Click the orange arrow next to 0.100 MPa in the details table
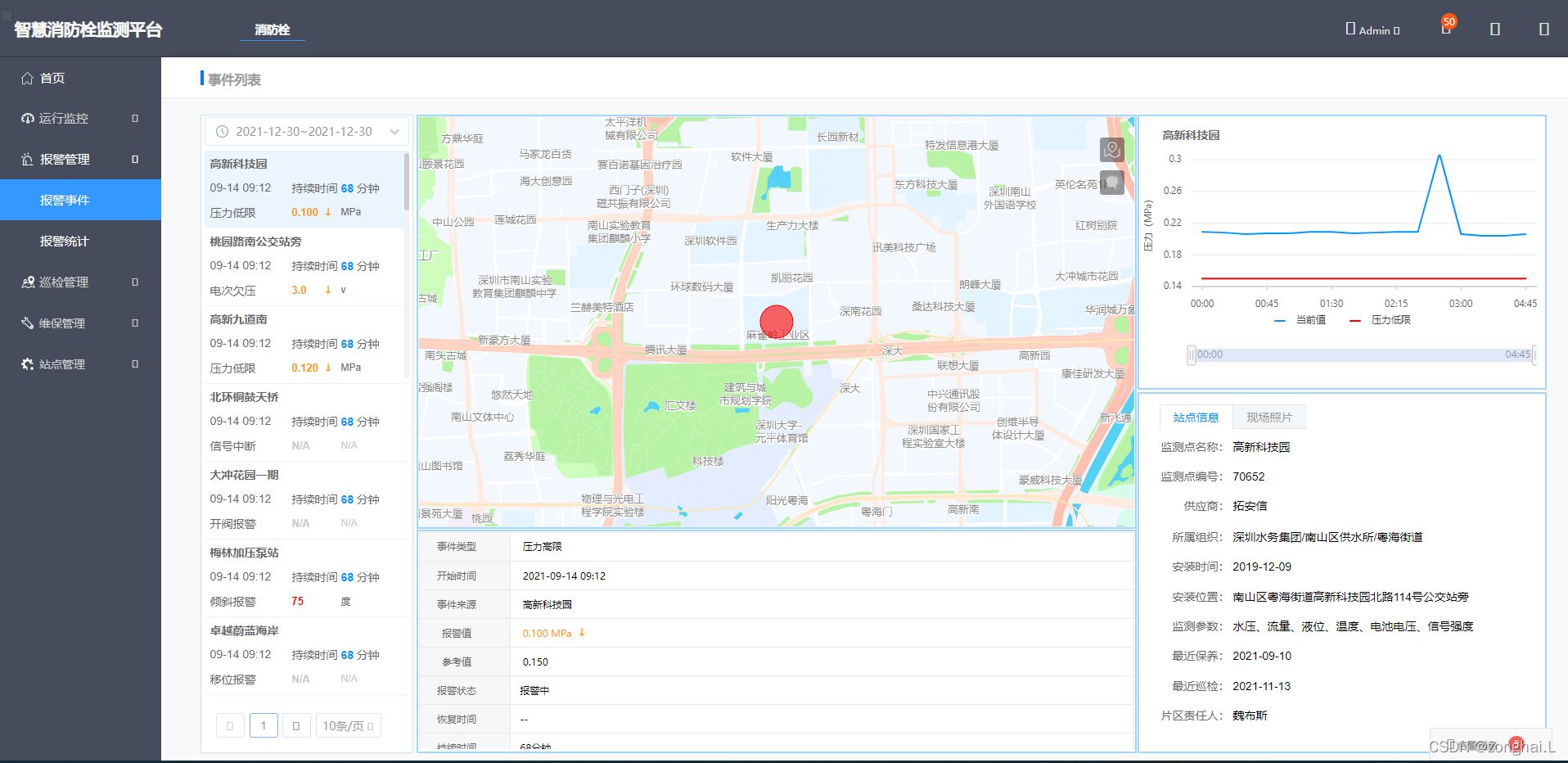 point(582,633)
